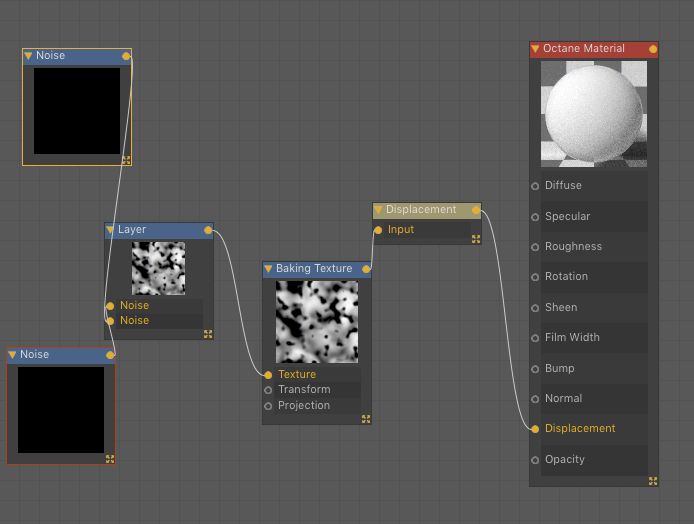Click the first Noise input port on Layer

click(x=110, y=306)
